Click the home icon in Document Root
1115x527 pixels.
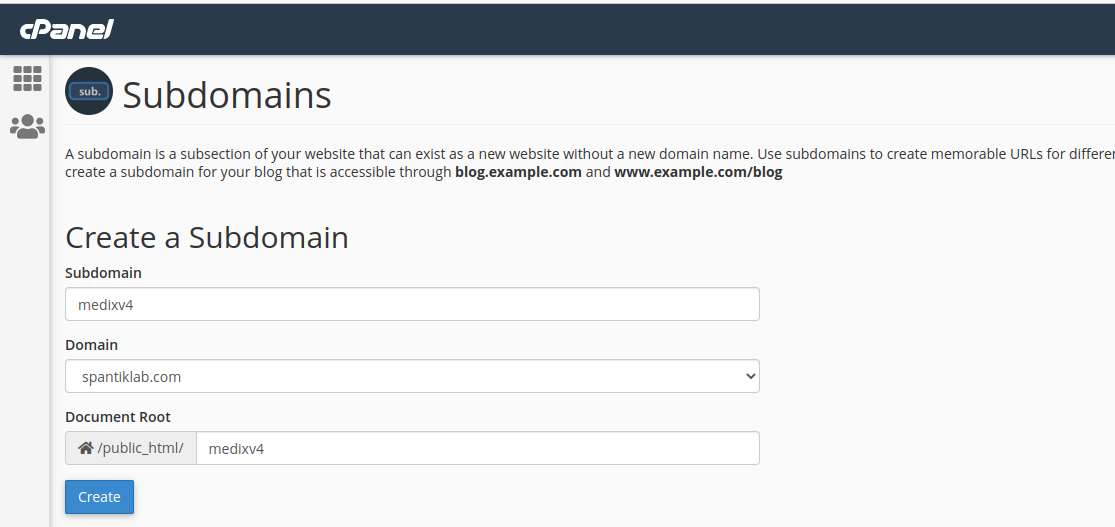(86, 448)
